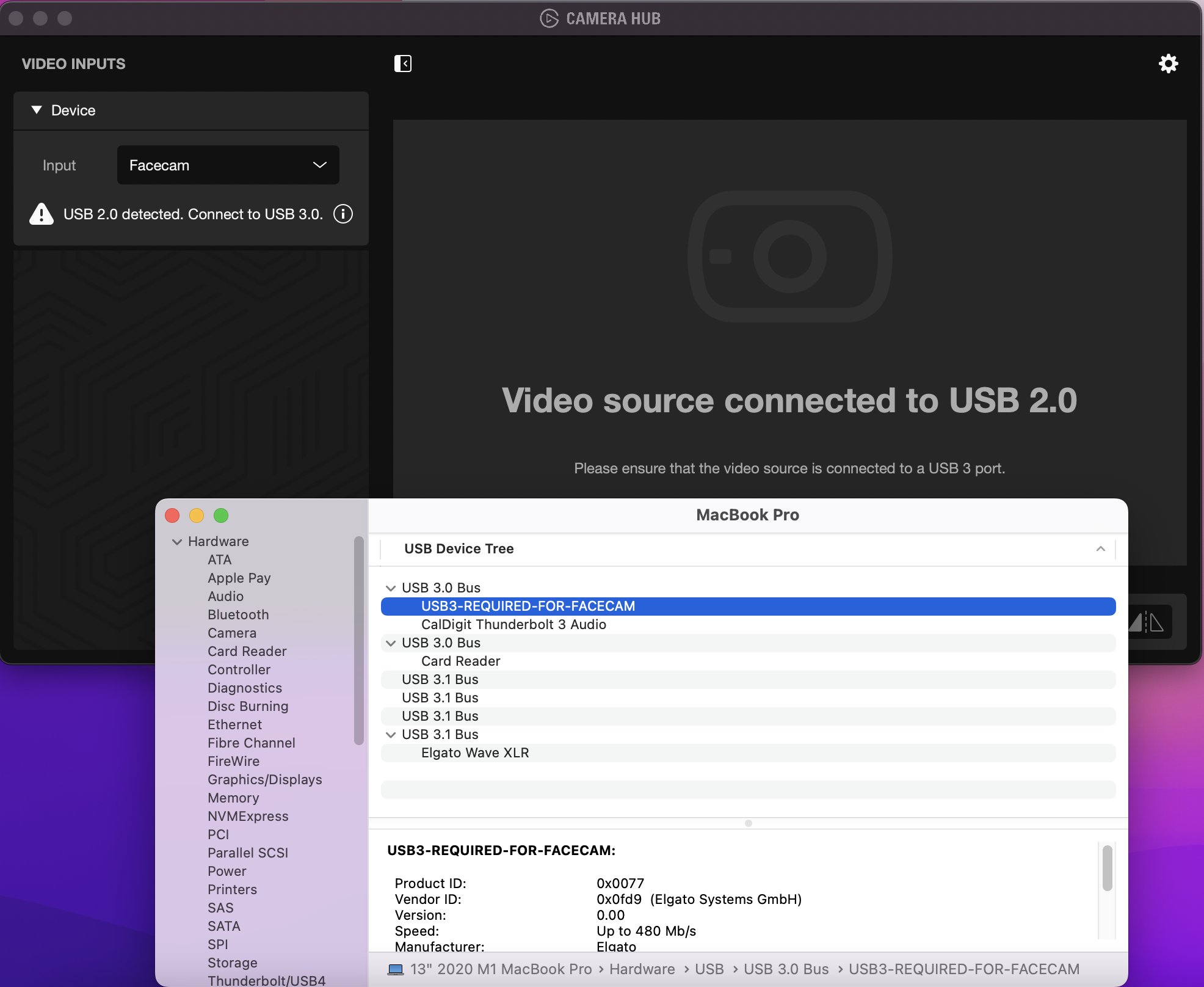The width and height of the screenshot is (1204, 987).
Task: Click USB in the bottom path bar
Action: pyautogui.click(x=709, y=969)
